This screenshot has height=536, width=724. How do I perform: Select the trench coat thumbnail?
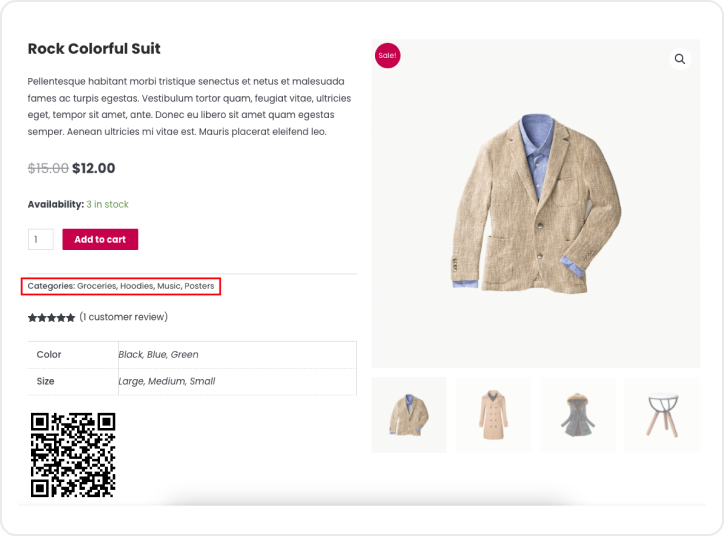(493, 414)
